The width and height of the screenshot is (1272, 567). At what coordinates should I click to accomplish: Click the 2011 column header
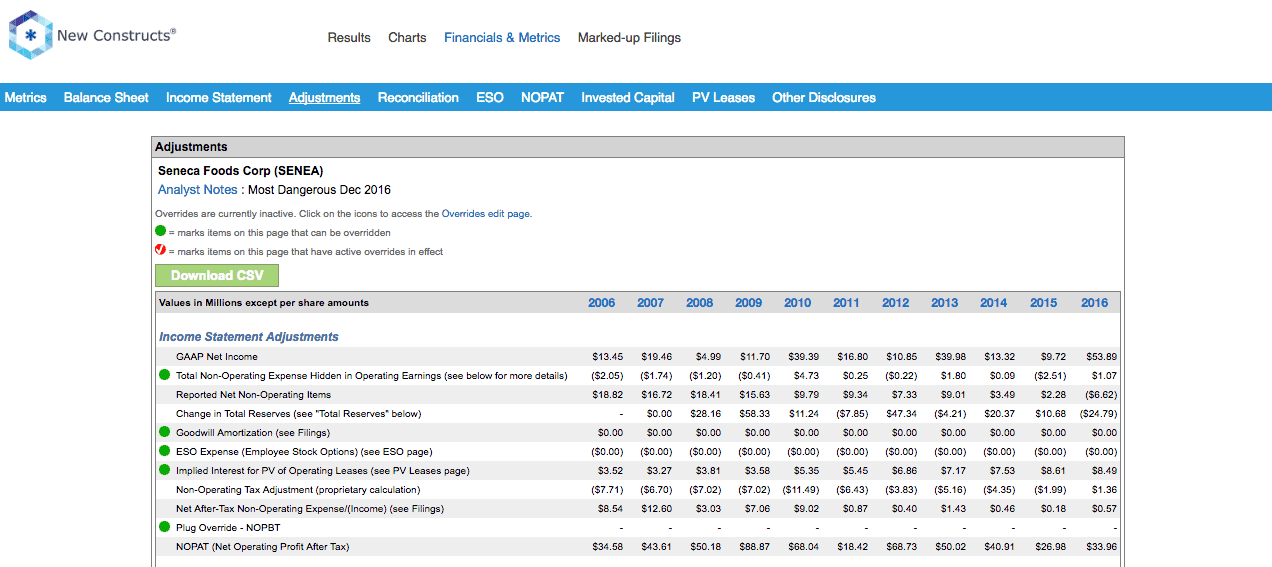coord(847,302)
